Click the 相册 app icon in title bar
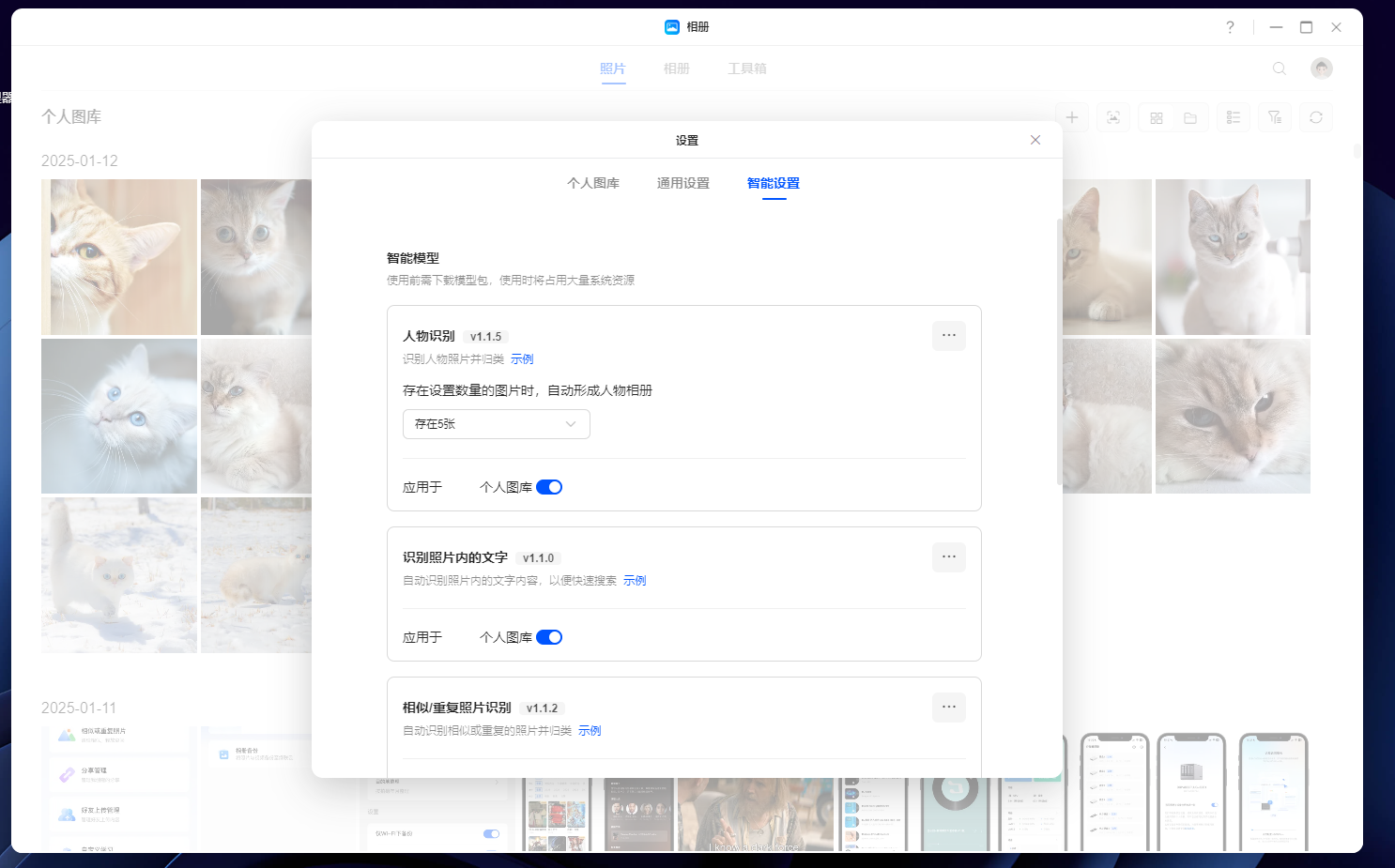1395x868 pixels. pos(672,27)
